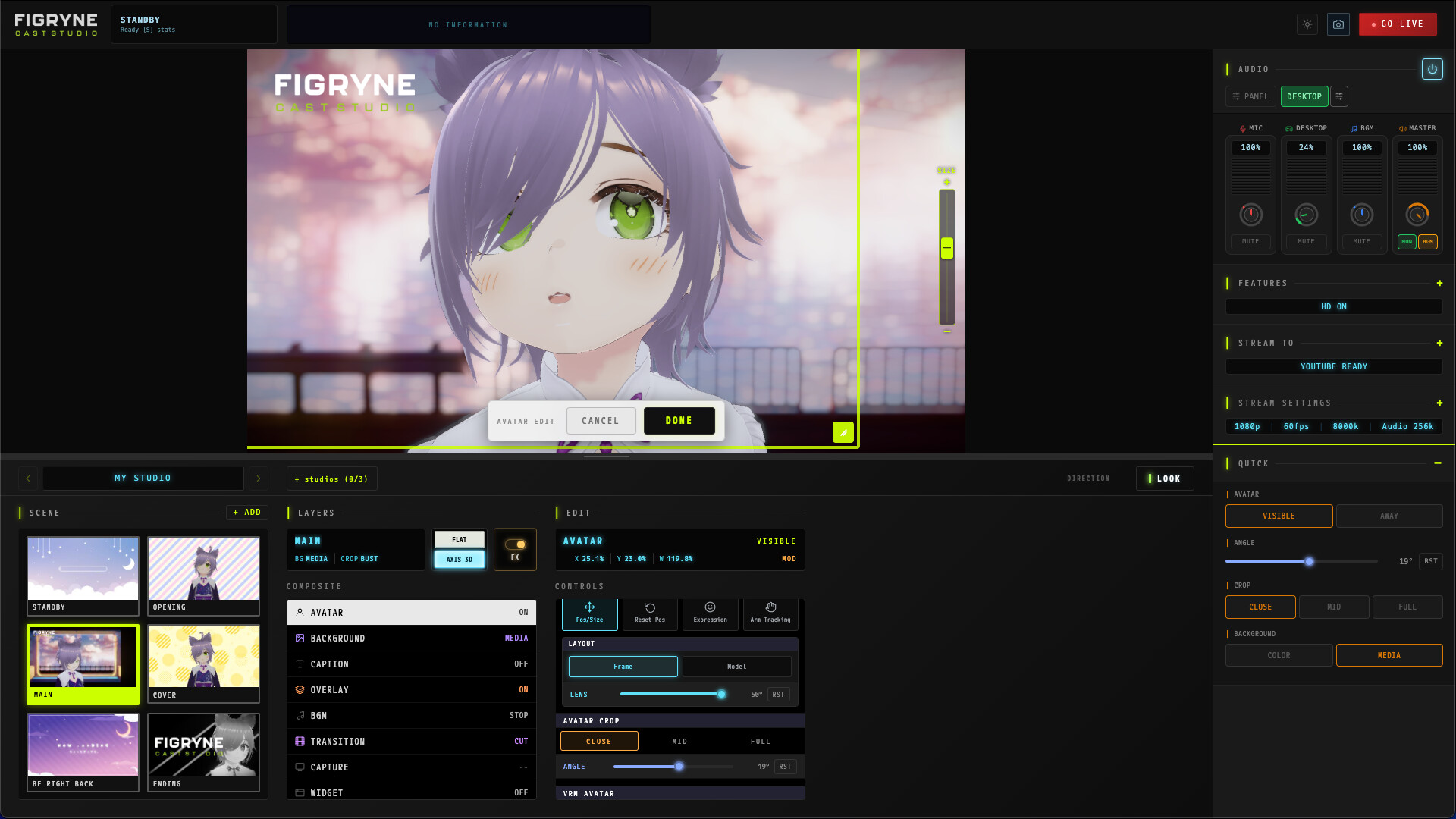
Task: Cancel the avatar edit
Action: click(601, 421)
